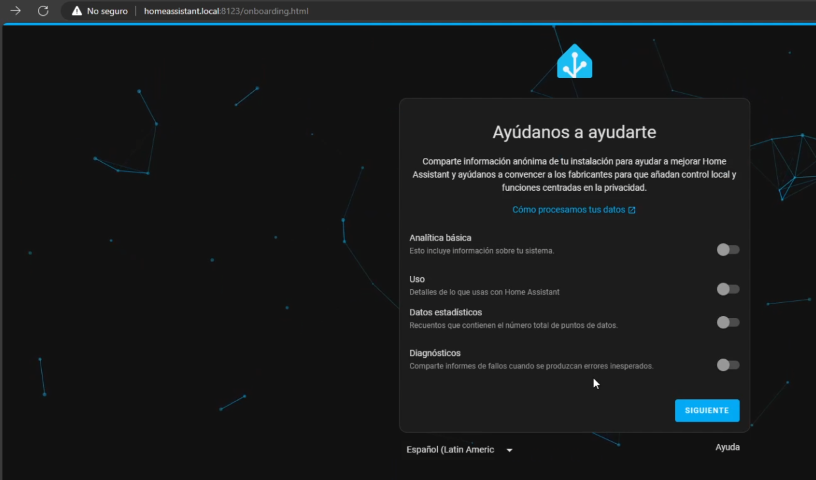Click the 'No seguro' text in address bar
Screen dimensions: 816x480
pos(107,11)
